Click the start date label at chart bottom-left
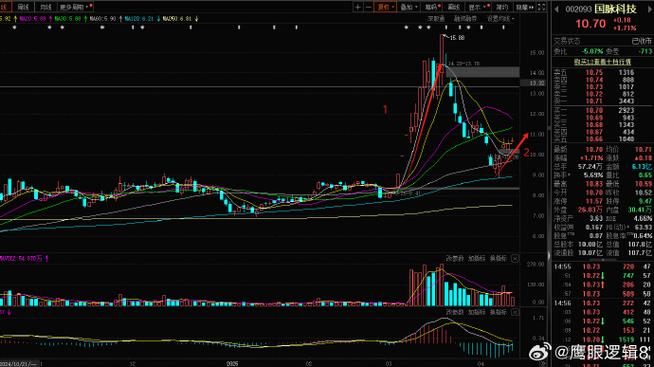The width and height of the screenshot is (654, 367). 19,364
